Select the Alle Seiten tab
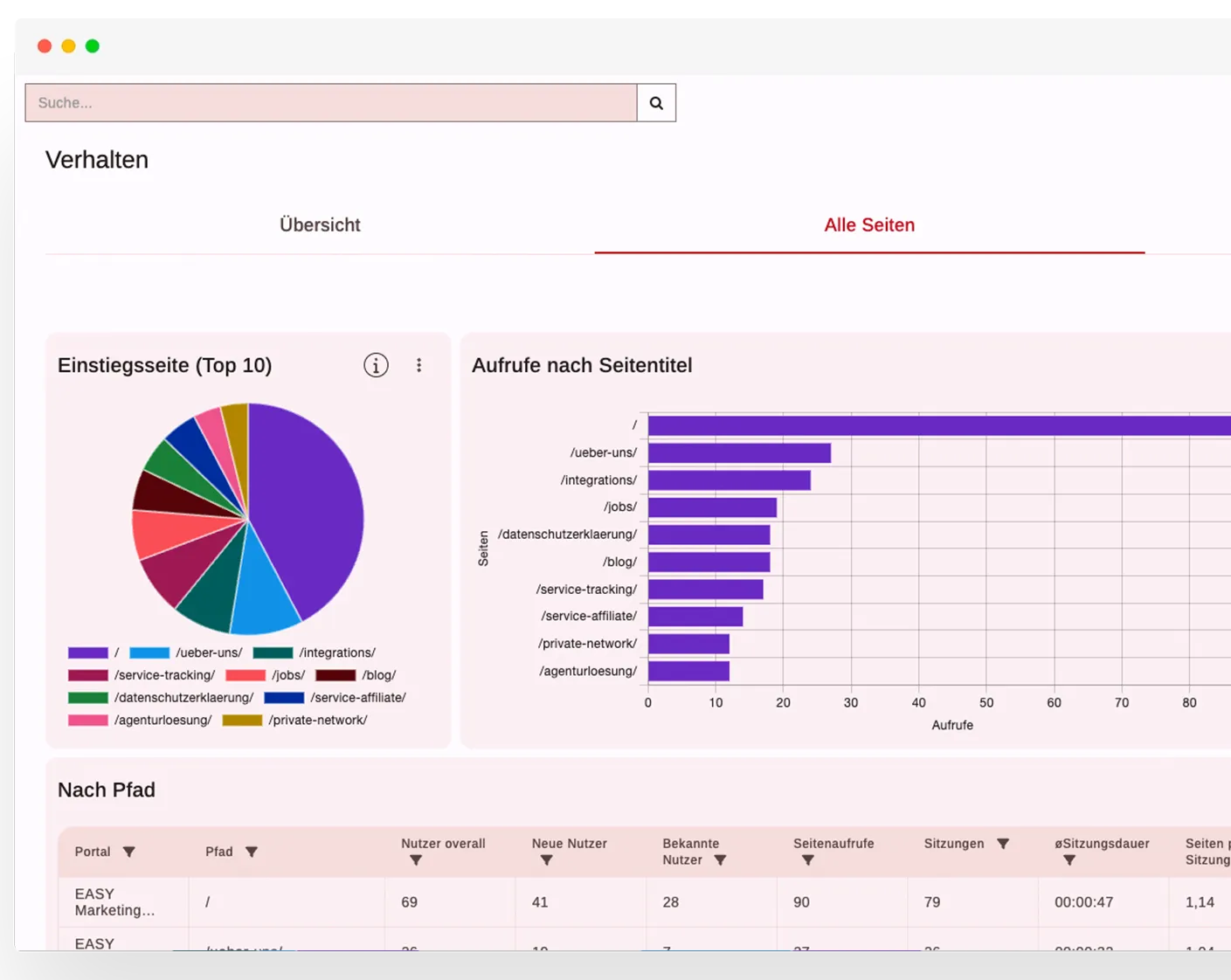 869,225
